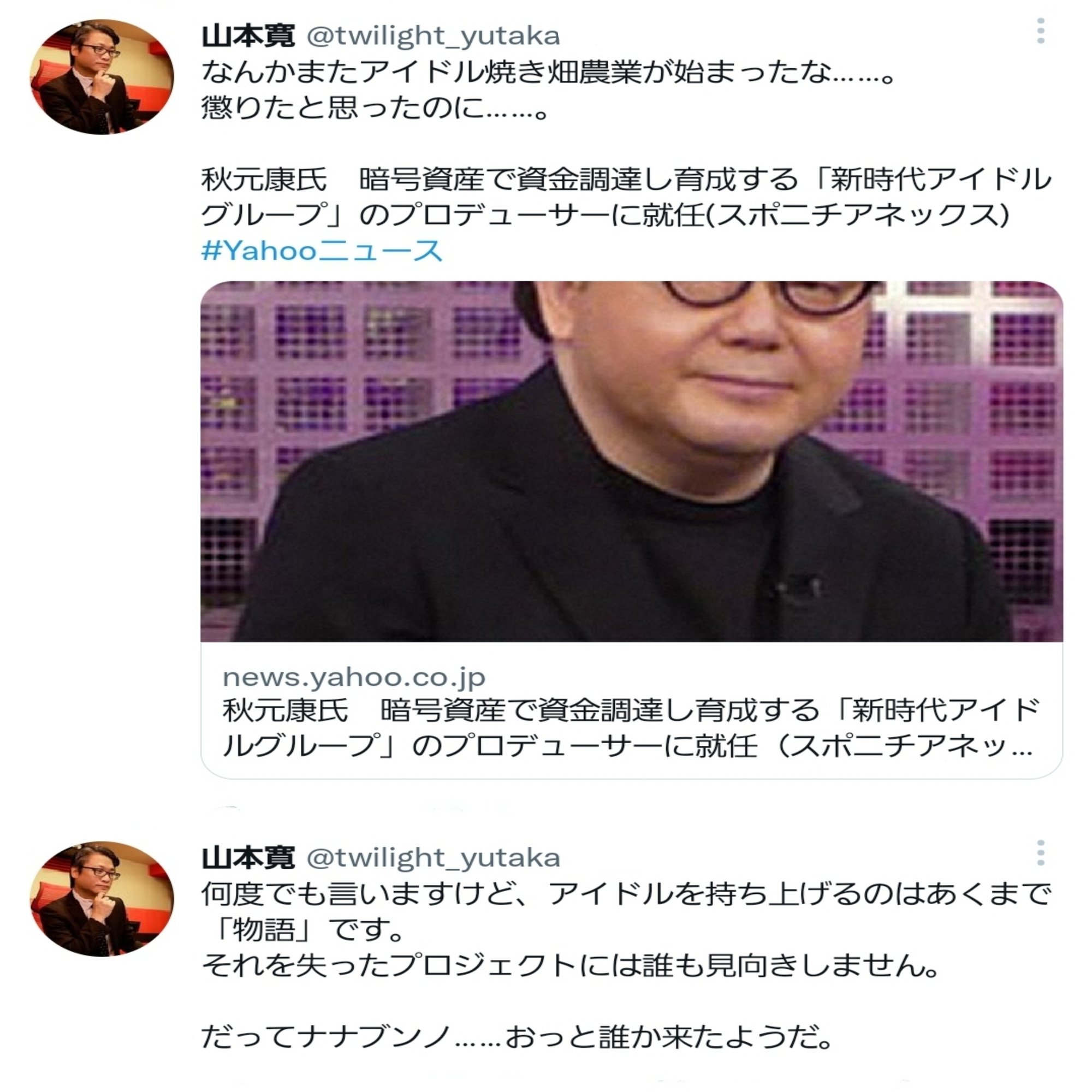Click the line 懲りたと思ったのに in the first tweet

point(375,108)
